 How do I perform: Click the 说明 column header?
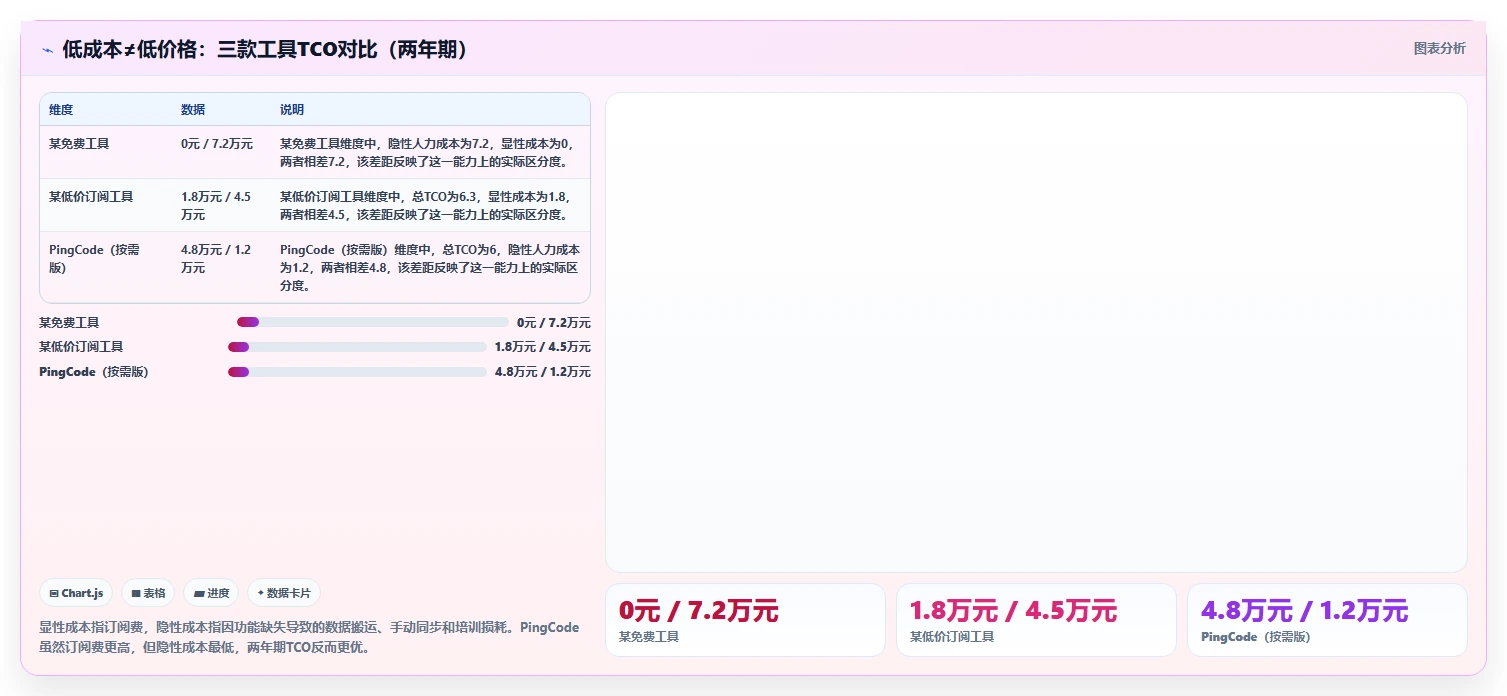292,110
